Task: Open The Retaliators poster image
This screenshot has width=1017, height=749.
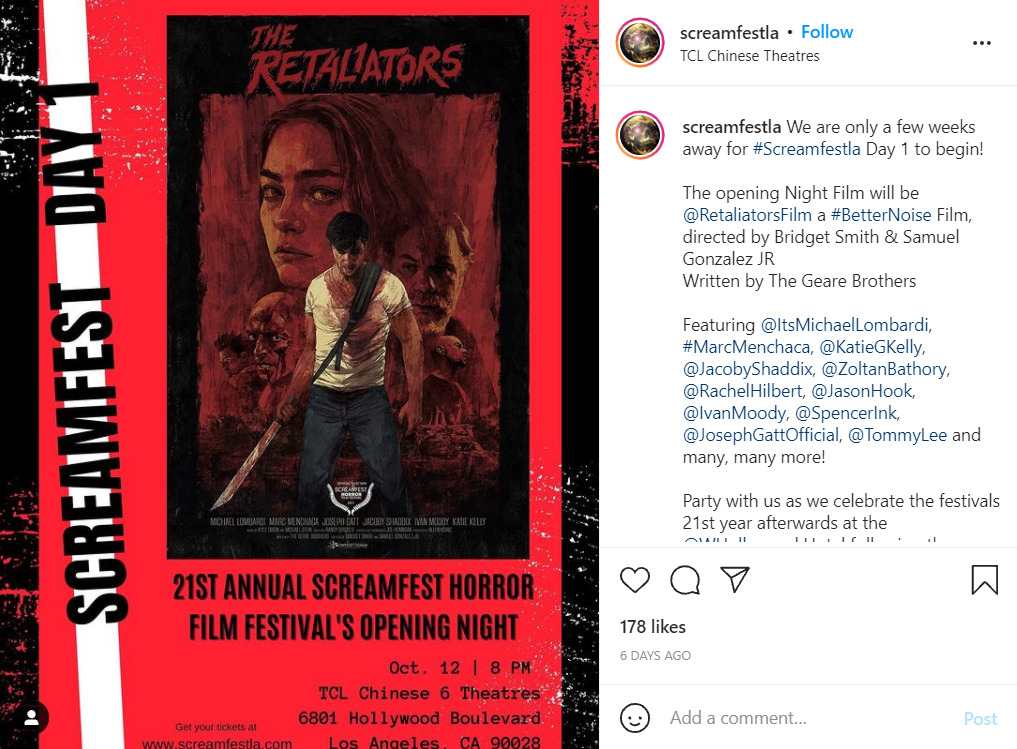Action: (x=348, y=287)
